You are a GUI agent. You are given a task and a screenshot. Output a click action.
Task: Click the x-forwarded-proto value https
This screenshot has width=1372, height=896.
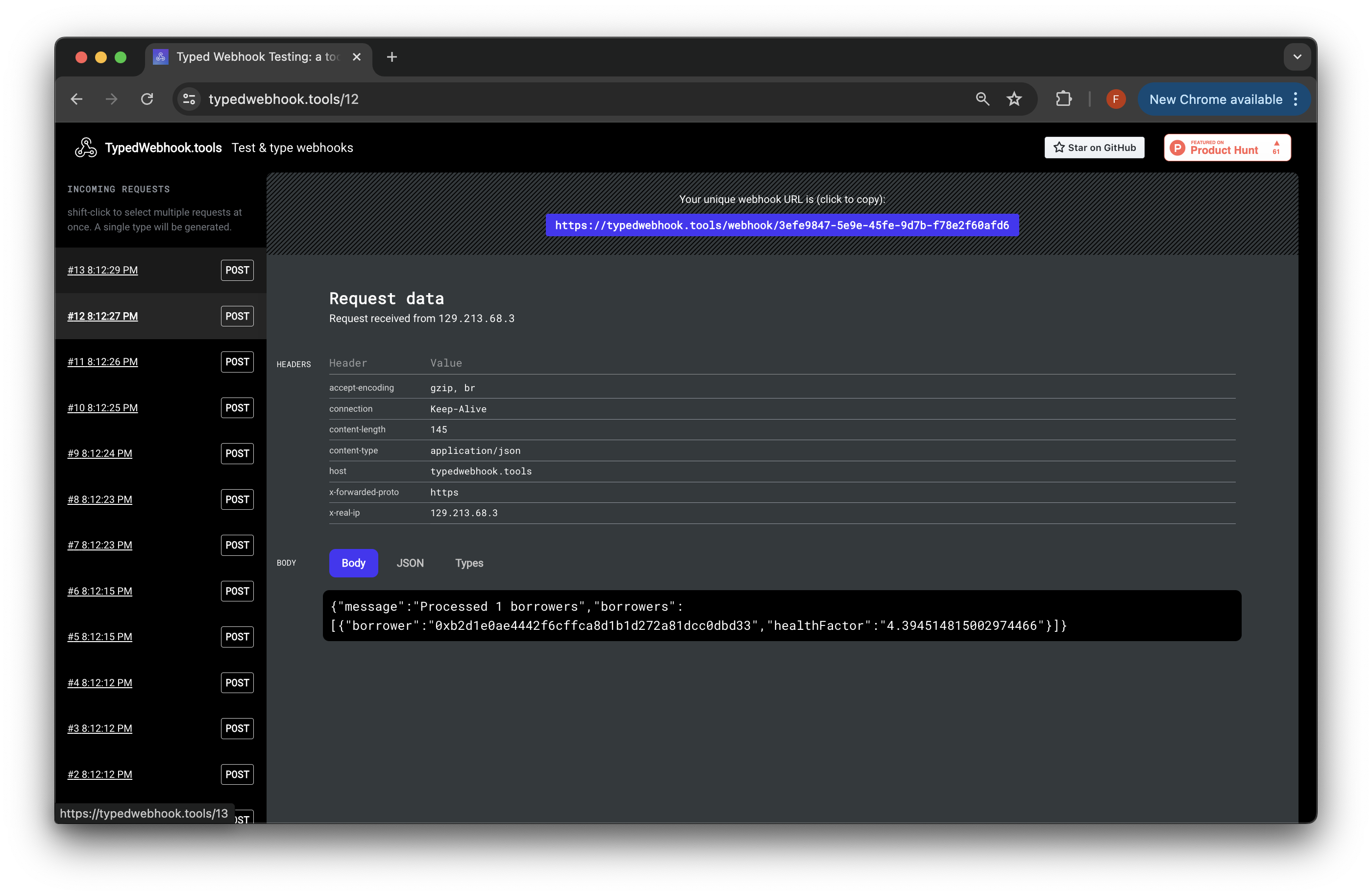tap(444, 493)
